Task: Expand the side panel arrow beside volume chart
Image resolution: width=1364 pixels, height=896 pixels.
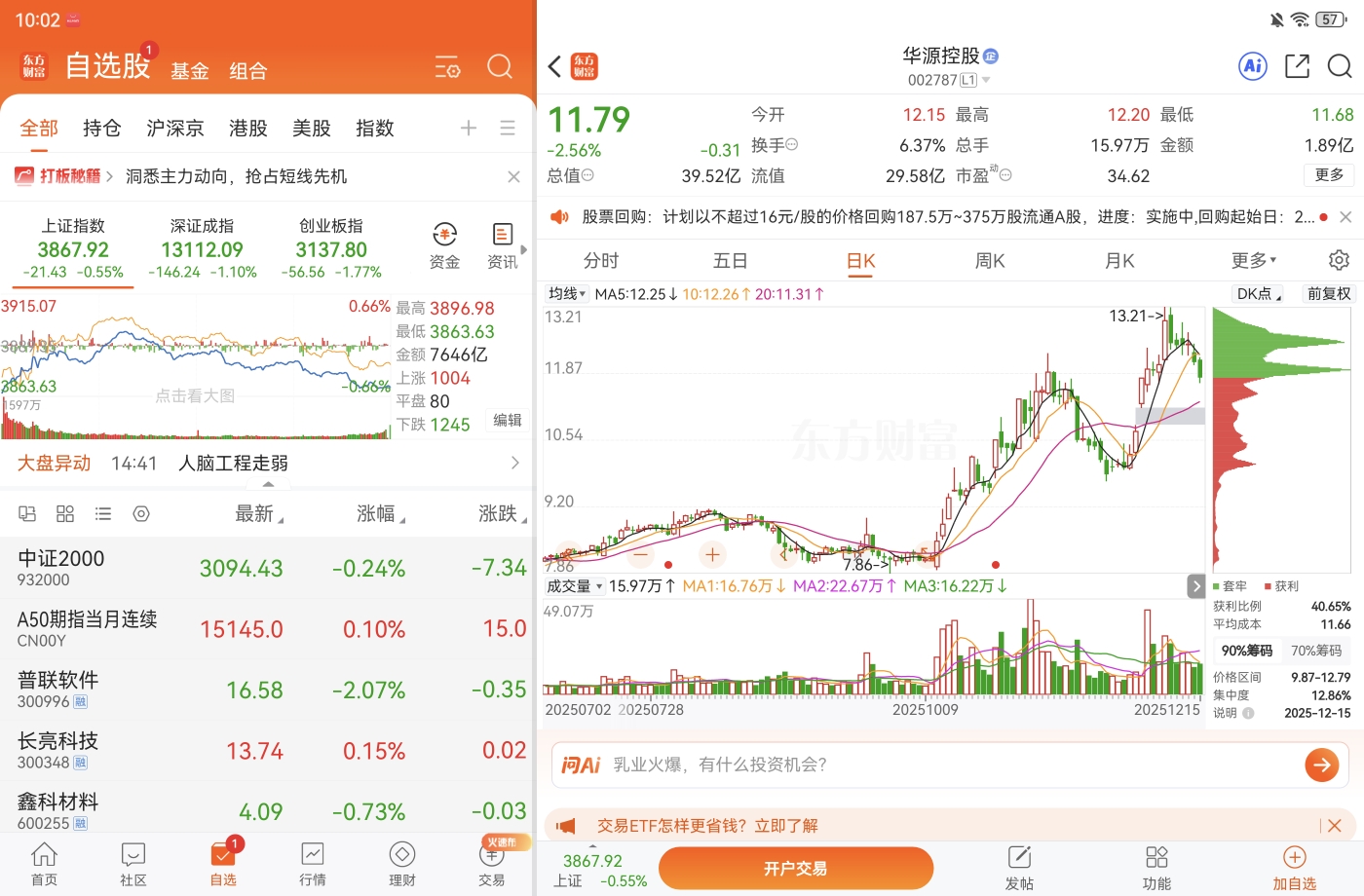Action: point(1196,585)
